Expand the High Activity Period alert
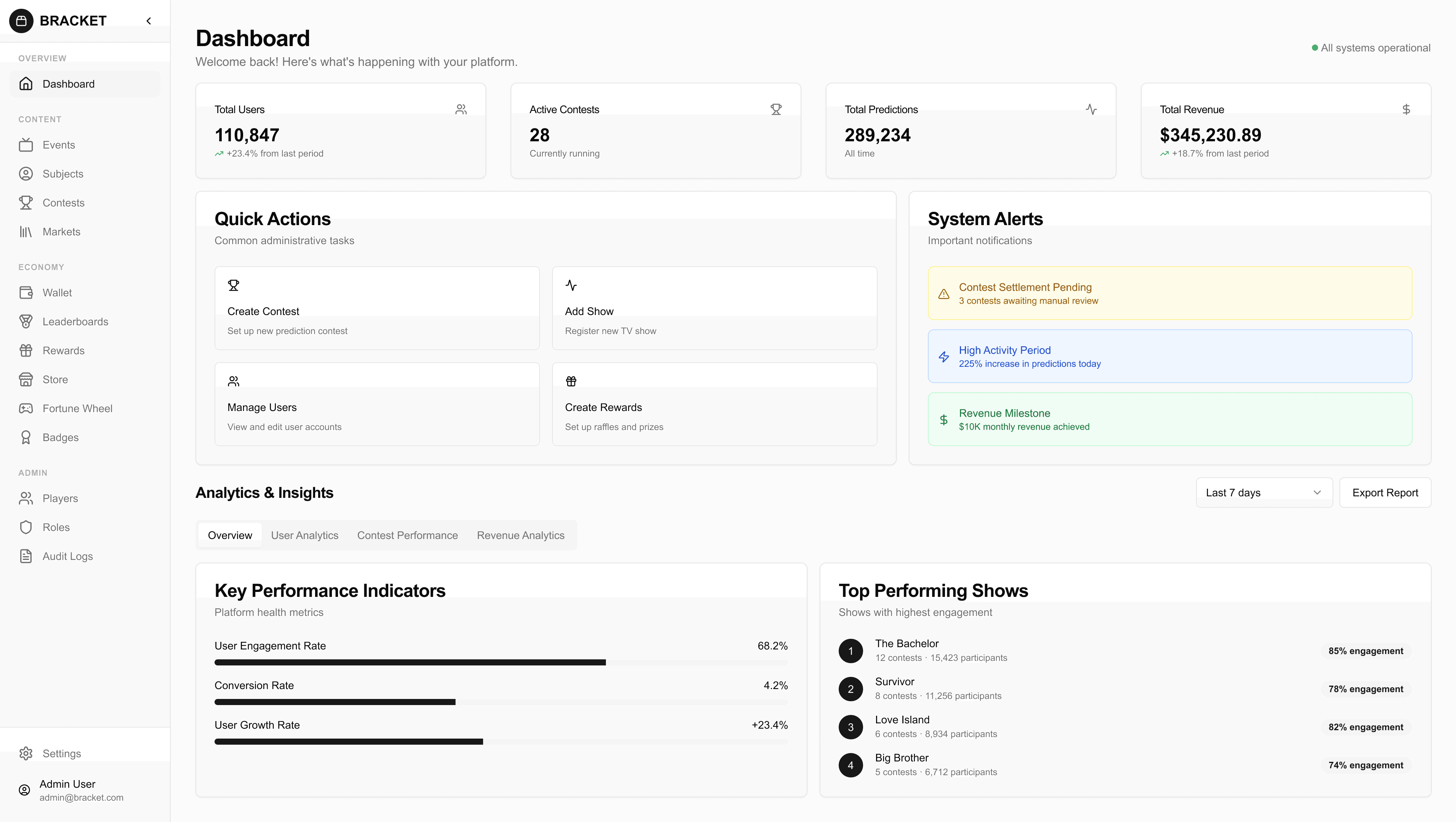This screenshot has height=822, width=1456. click(1169, 356)
